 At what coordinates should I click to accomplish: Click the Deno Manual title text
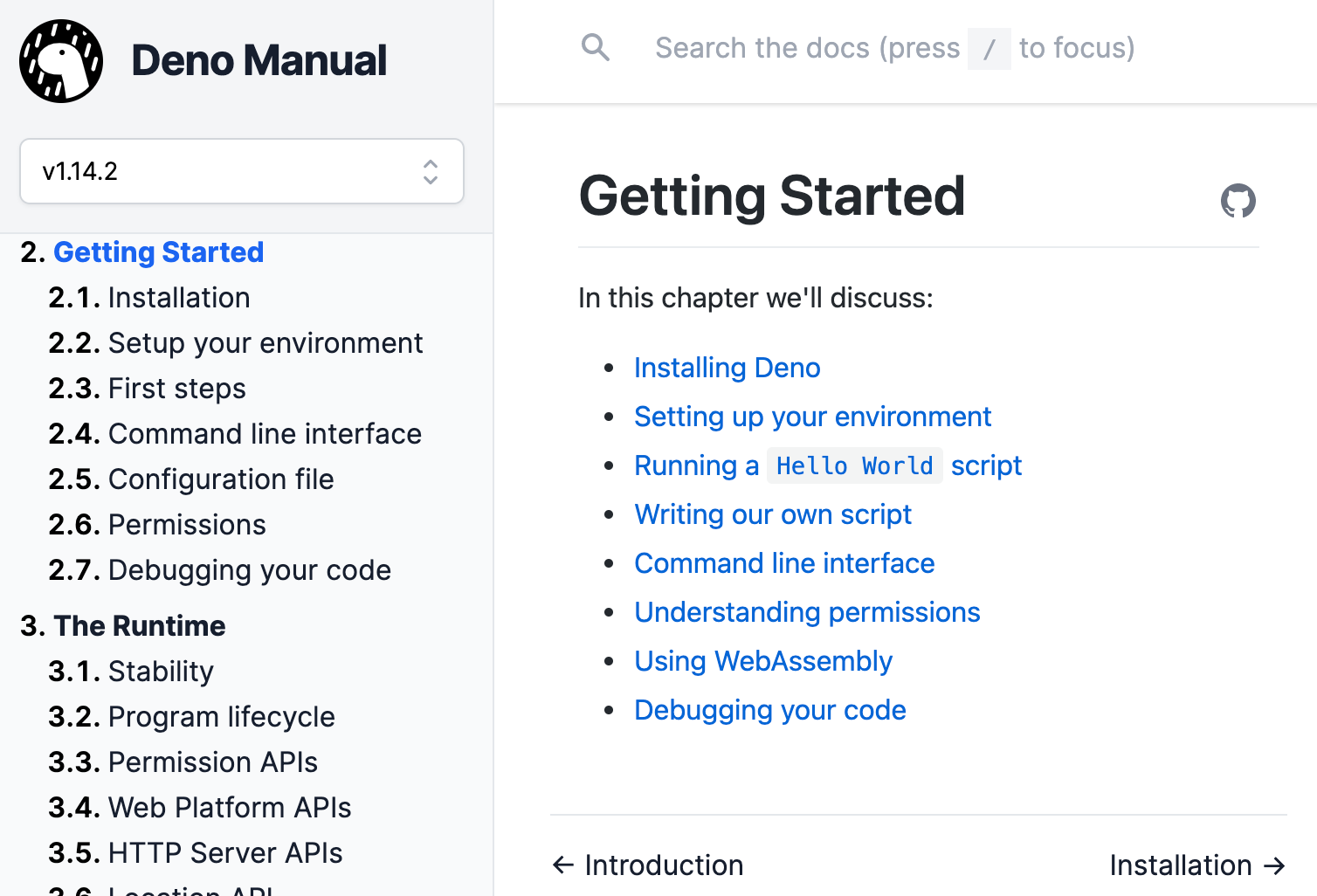259,60
